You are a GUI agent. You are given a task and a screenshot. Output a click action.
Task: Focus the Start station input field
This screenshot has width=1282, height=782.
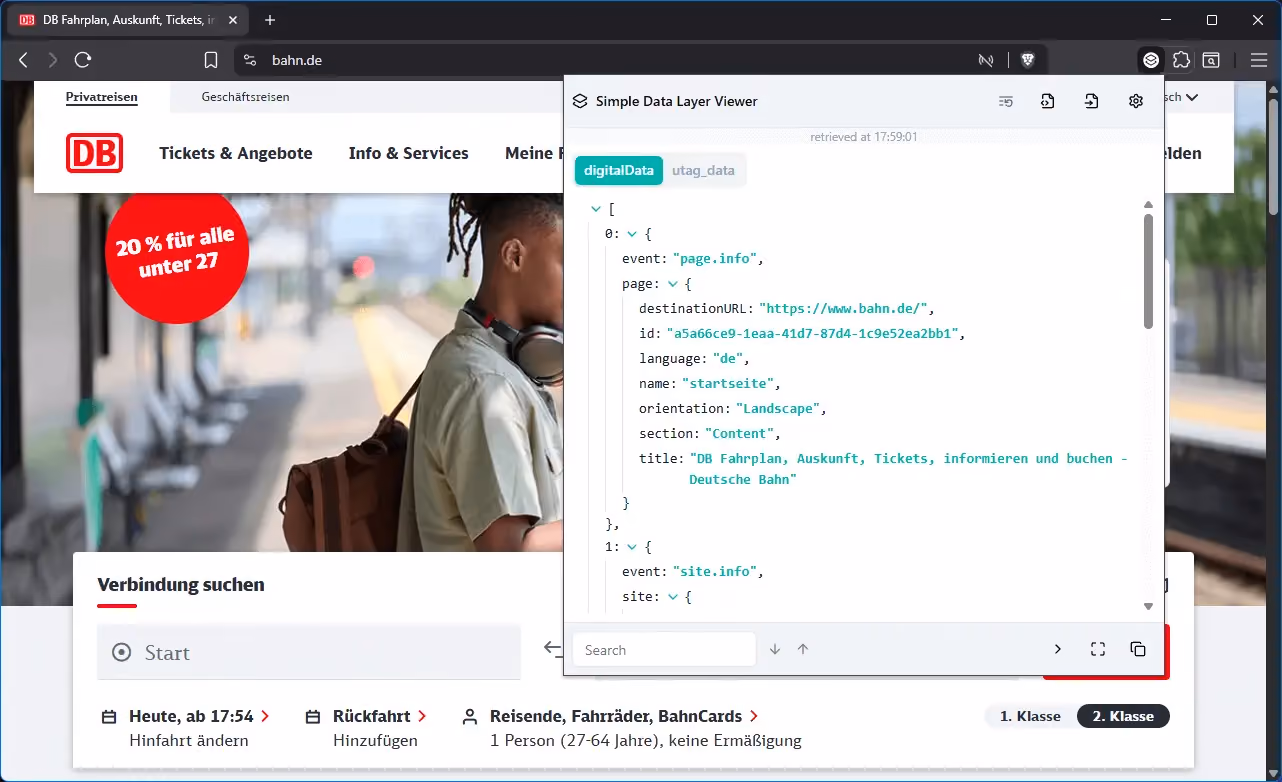(309, 652)
